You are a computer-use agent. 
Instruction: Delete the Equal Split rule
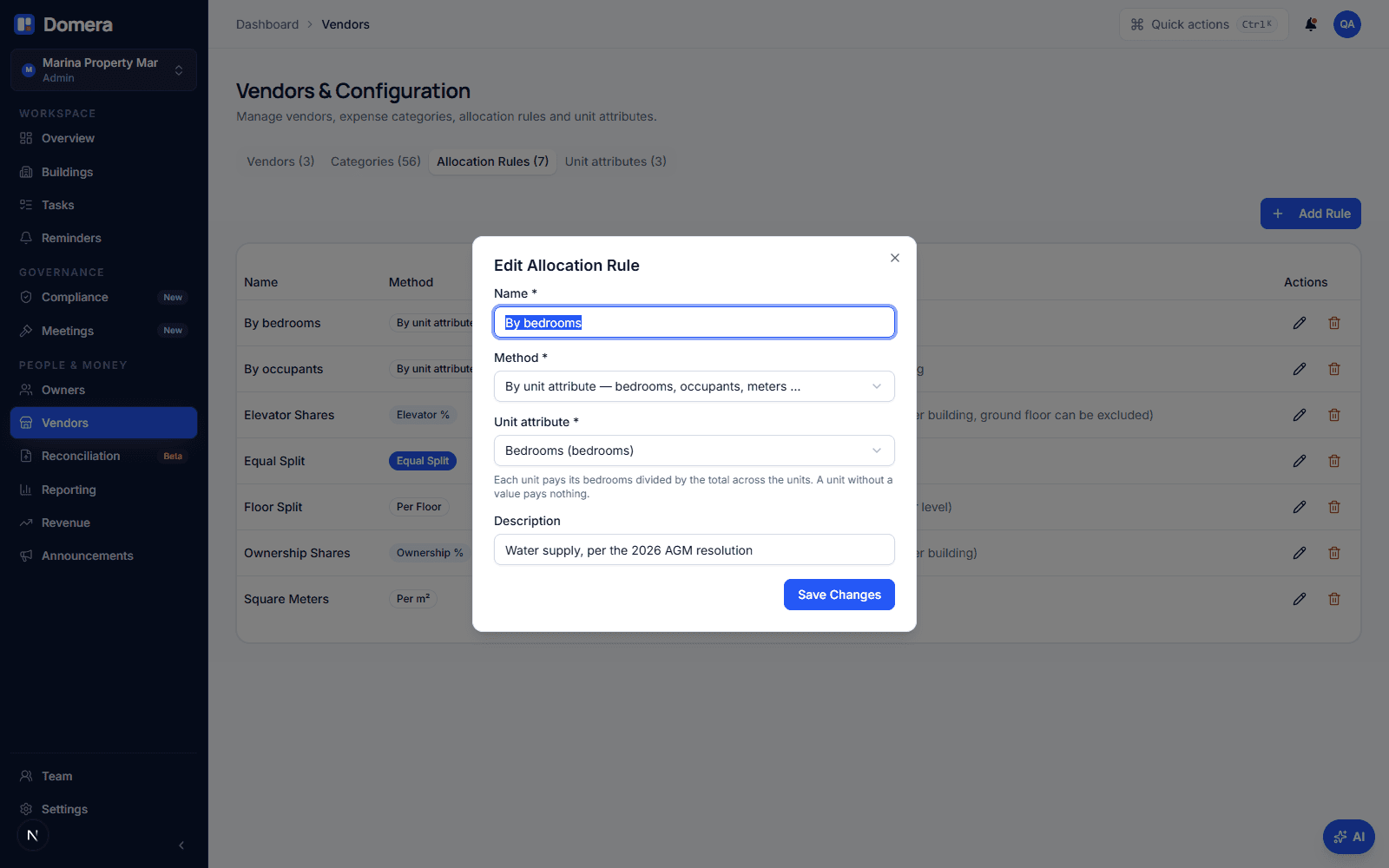[1334, 461]
